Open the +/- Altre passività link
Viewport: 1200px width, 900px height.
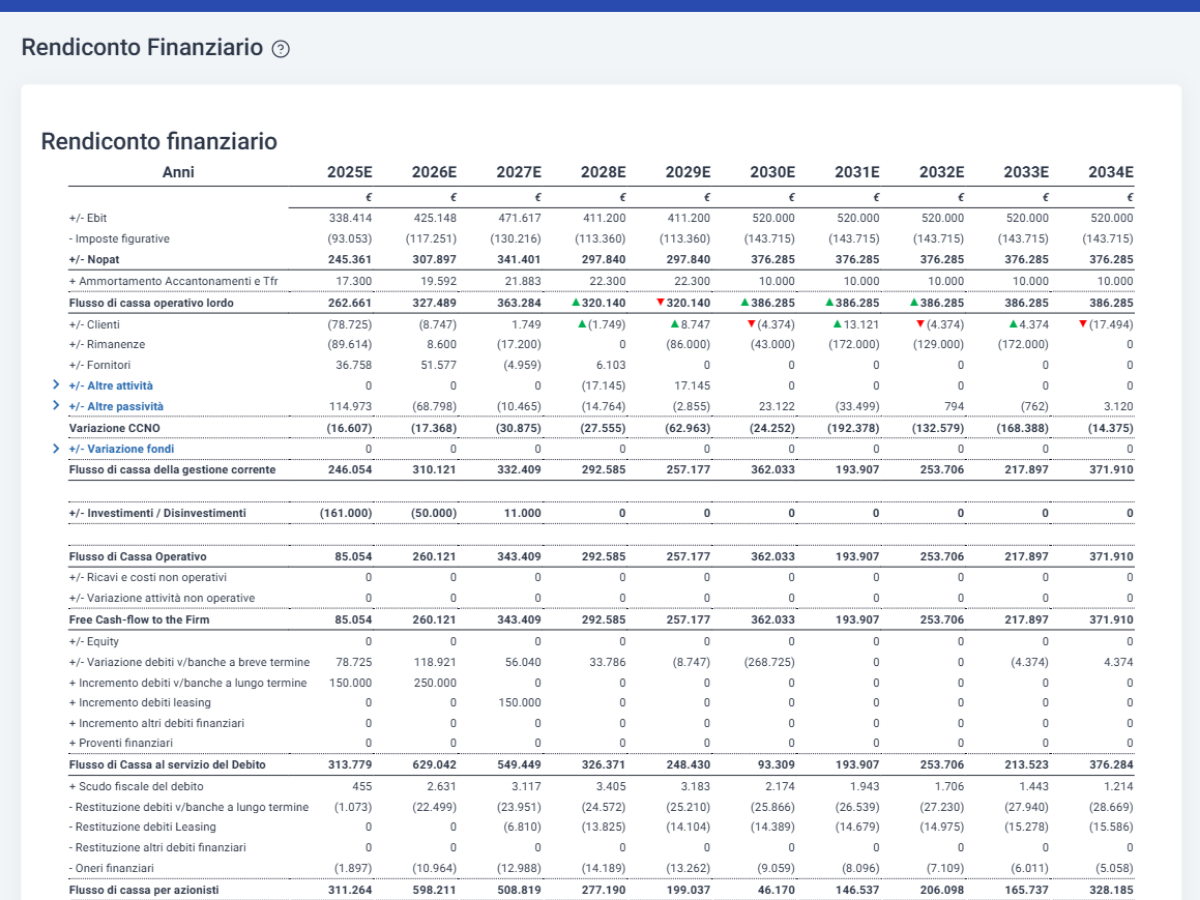(x=116, y=406)
